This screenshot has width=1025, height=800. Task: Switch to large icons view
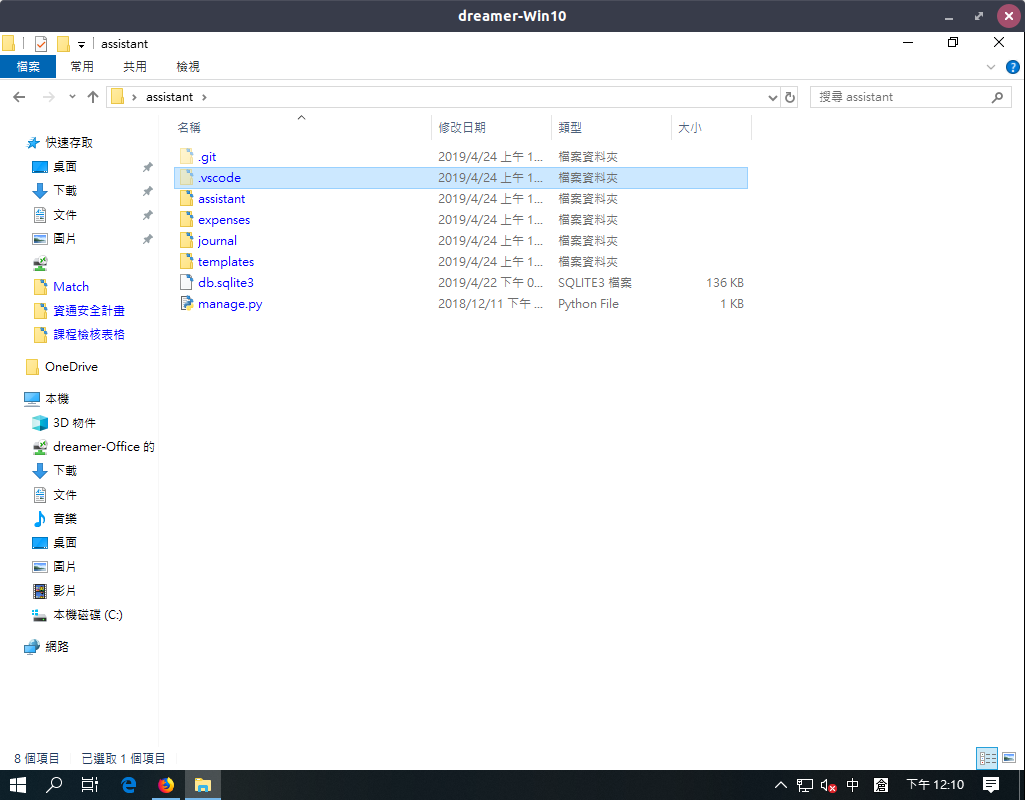coord(1008,758)
